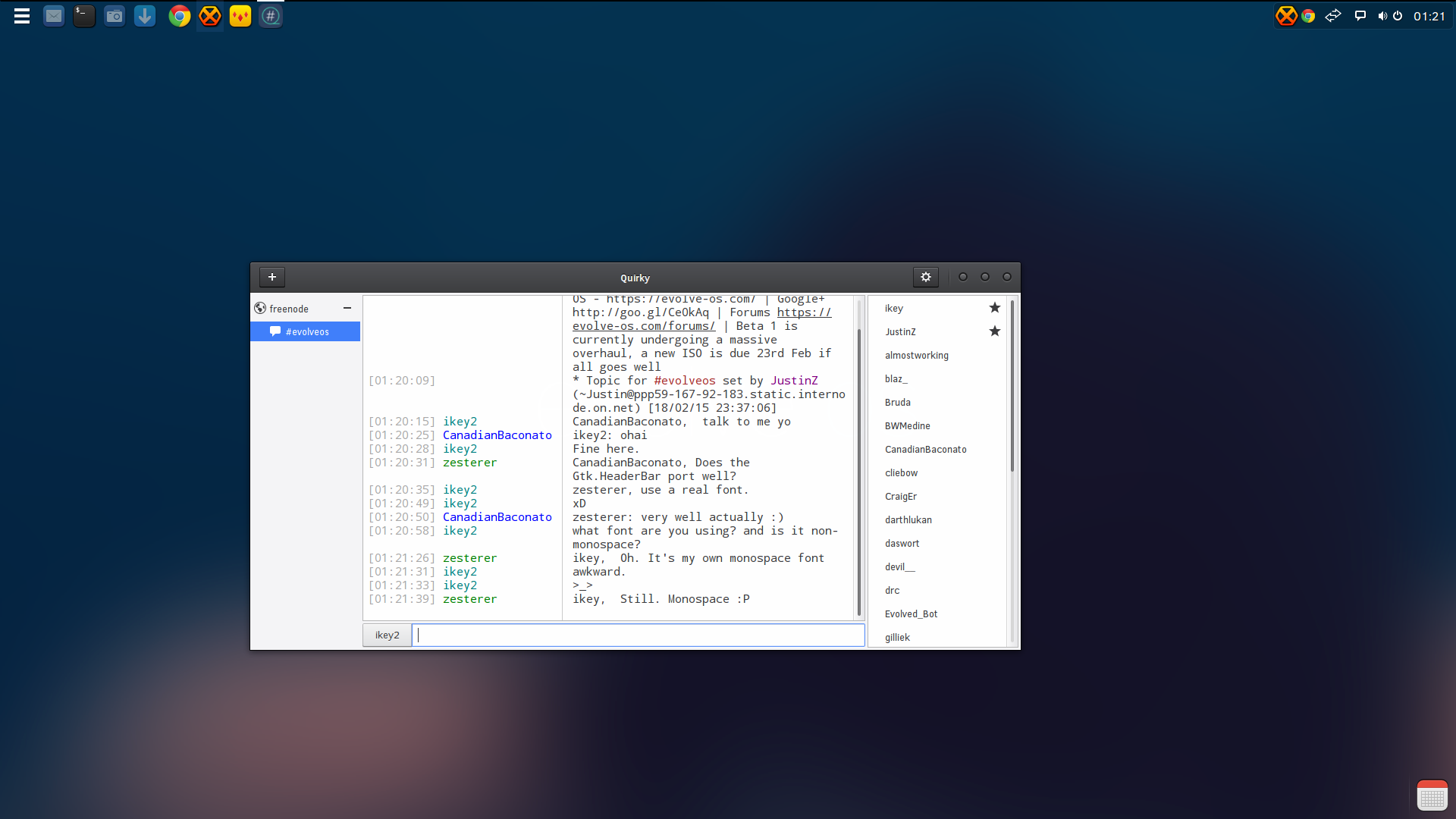
Task: Click CanadianBaconato nick at 01:20:25
Action: [x=497, y=435]
